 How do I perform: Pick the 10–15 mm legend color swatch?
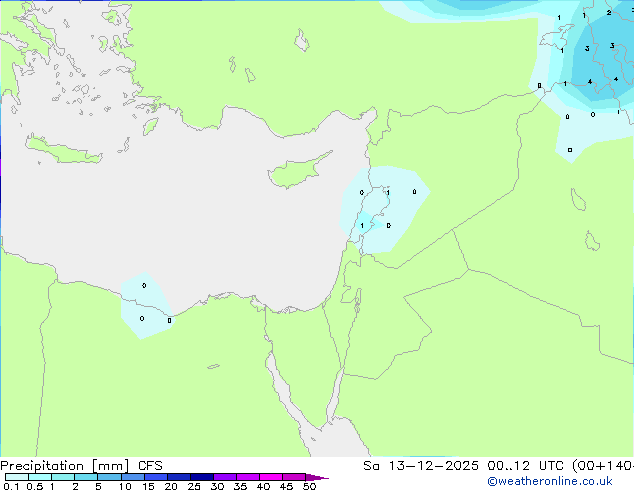point(132,477)
